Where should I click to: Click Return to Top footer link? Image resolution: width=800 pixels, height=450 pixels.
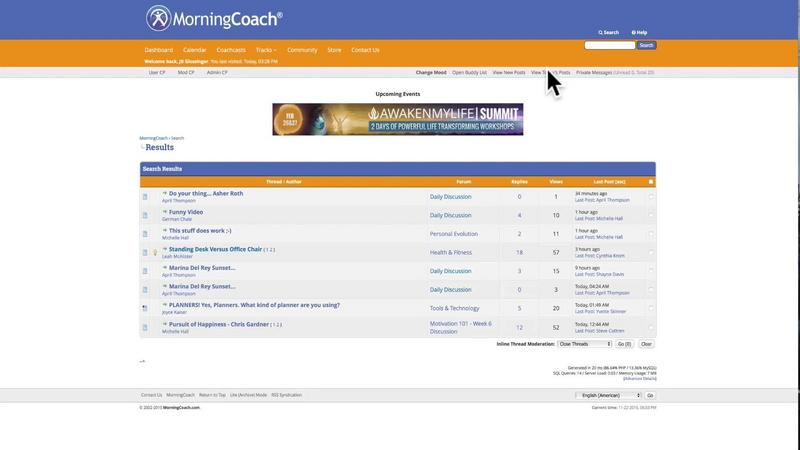[212, 395]
